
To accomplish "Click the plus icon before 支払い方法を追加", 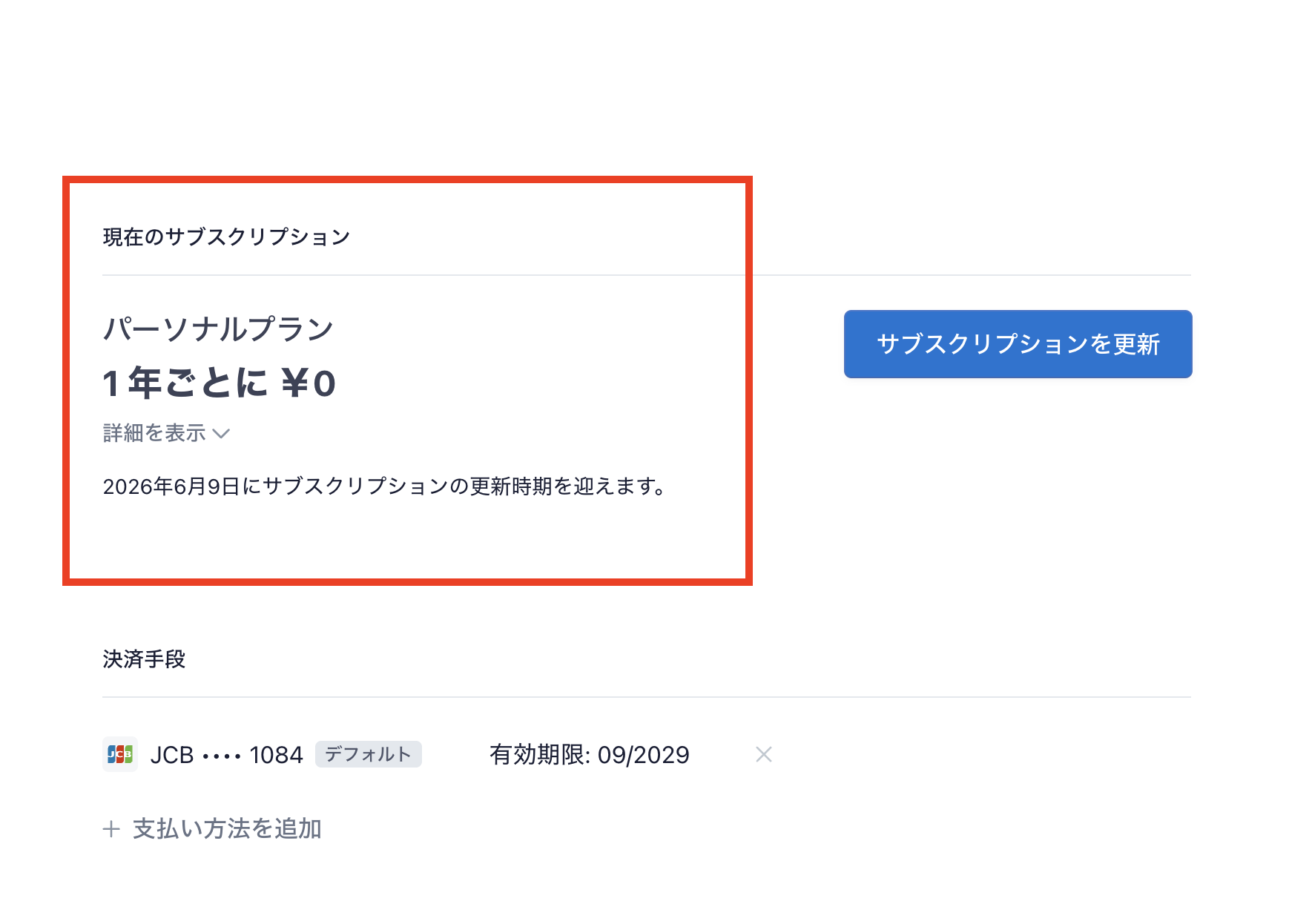I will (x=111, y=829).
